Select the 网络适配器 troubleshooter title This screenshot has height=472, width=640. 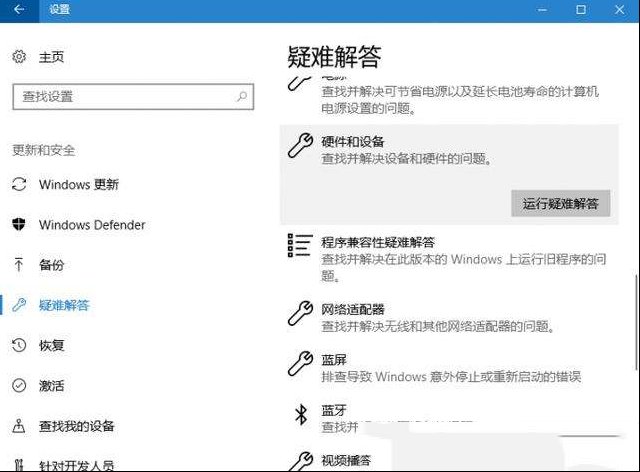(x=353, y=309)
